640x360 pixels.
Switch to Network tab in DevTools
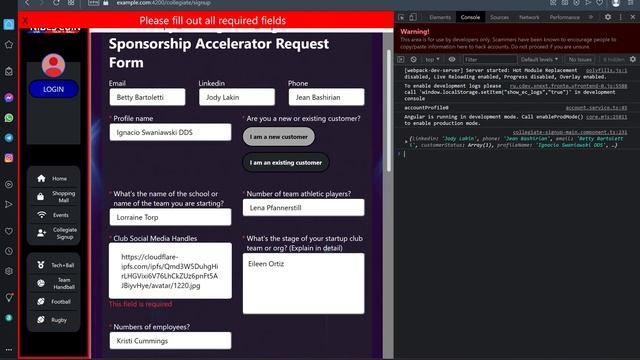pos(529,17)
